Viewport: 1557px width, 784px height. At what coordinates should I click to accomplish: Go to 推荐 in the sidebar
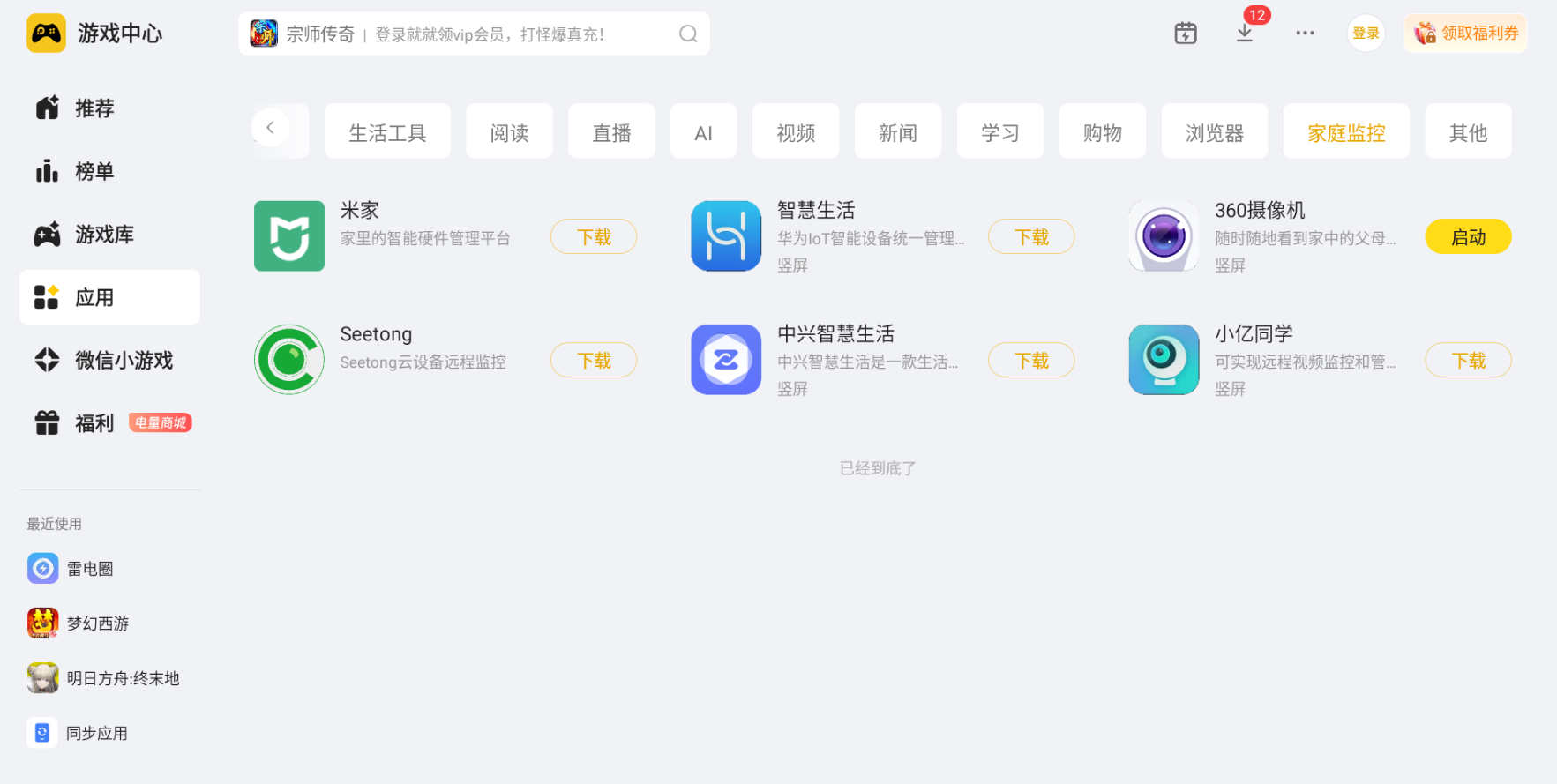click(109, 108)
